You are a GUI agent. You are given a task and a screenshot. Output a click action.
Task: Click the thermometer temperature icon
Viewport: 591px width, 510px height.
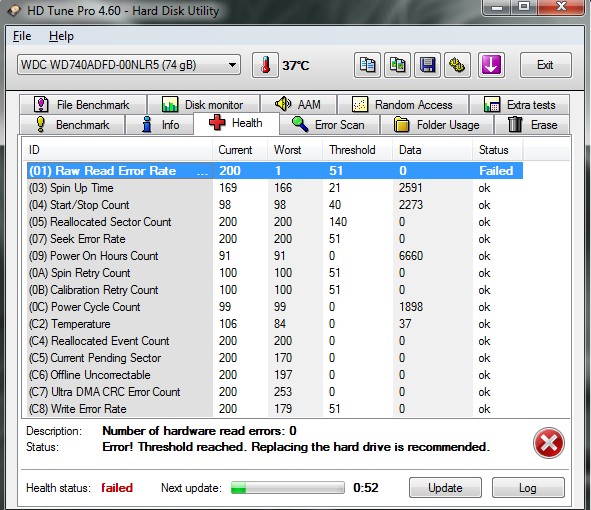pos(265,65)
